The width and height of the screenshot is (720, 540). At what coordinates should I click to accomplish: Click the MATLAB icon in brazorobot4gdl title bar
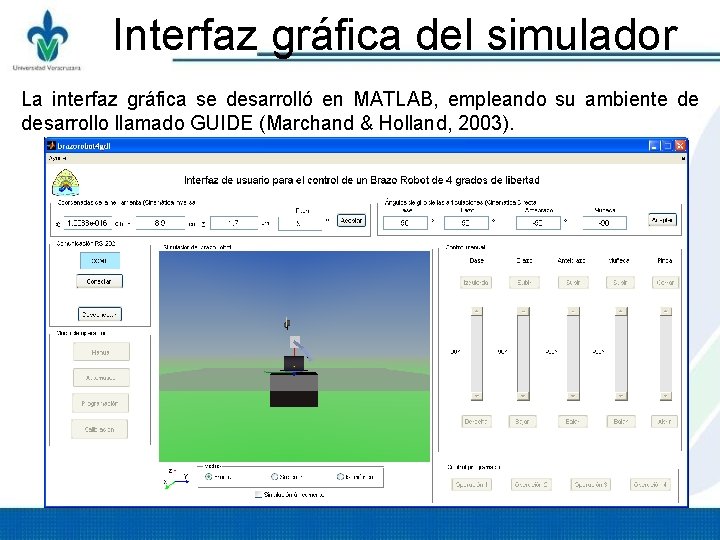51,146
